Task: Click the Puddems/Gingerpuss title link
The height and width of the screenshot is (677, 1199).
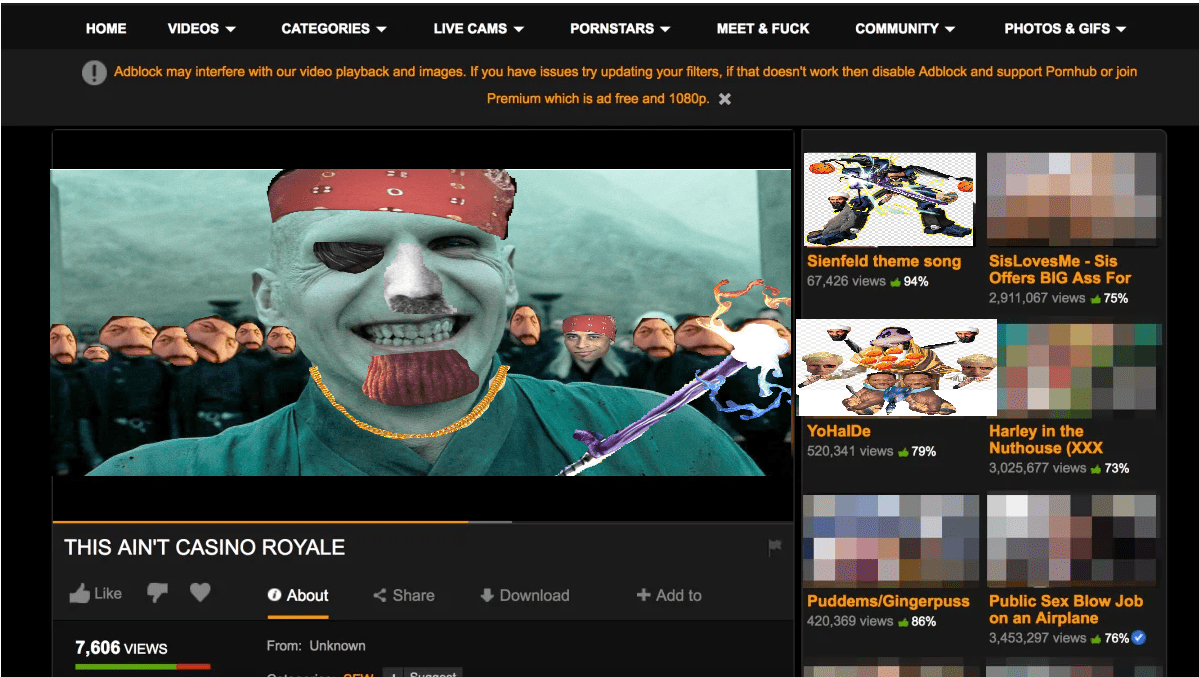Action: pos(888,601)
